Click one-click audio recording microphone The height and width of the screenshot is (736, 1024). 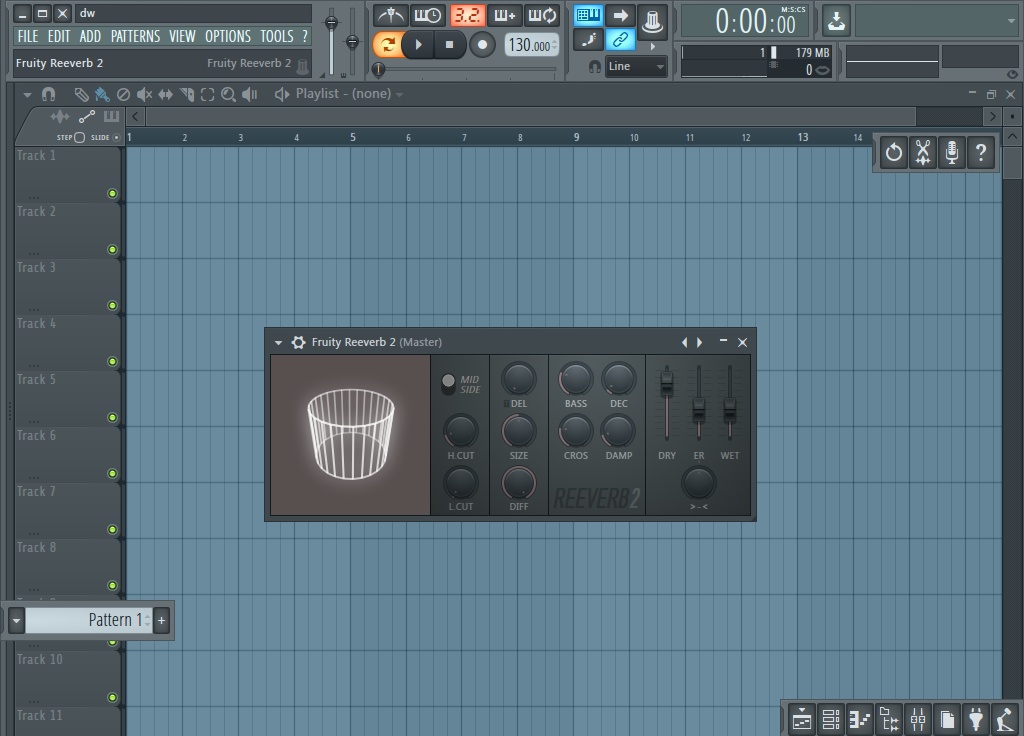pos(952,153)
